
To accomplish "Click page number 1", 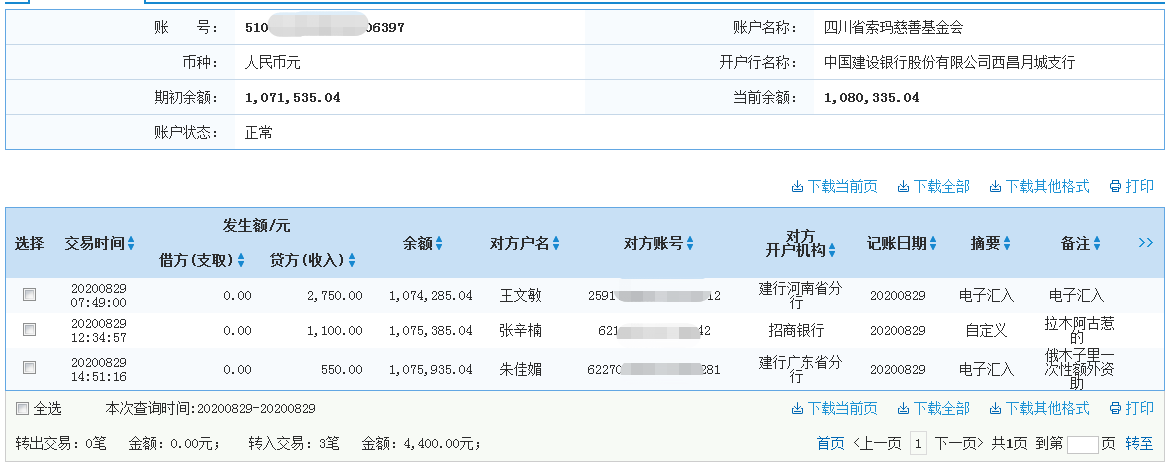I will (x=918, y=445).
